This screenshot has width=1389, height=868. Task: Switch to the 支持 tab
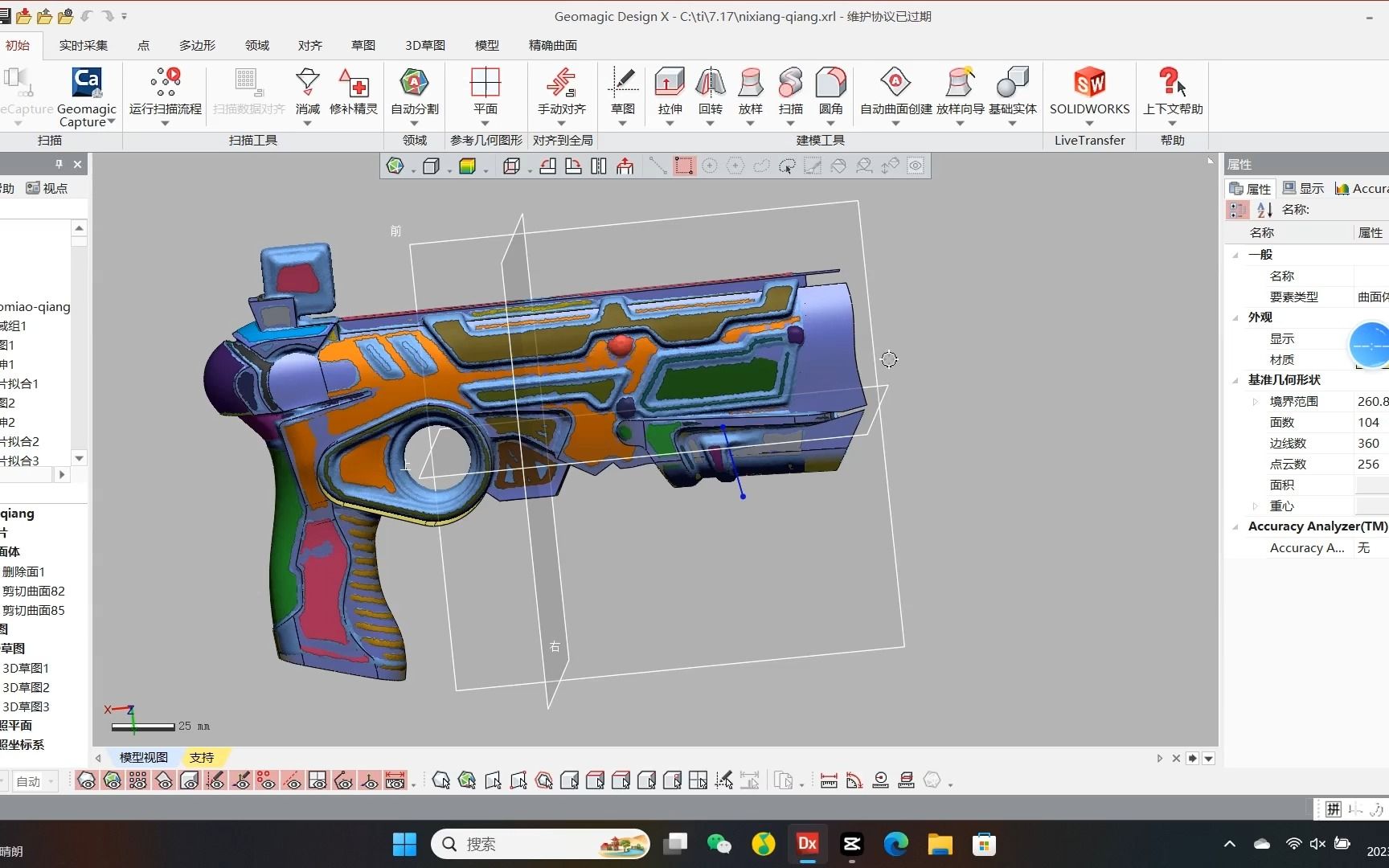click(202, 757)
